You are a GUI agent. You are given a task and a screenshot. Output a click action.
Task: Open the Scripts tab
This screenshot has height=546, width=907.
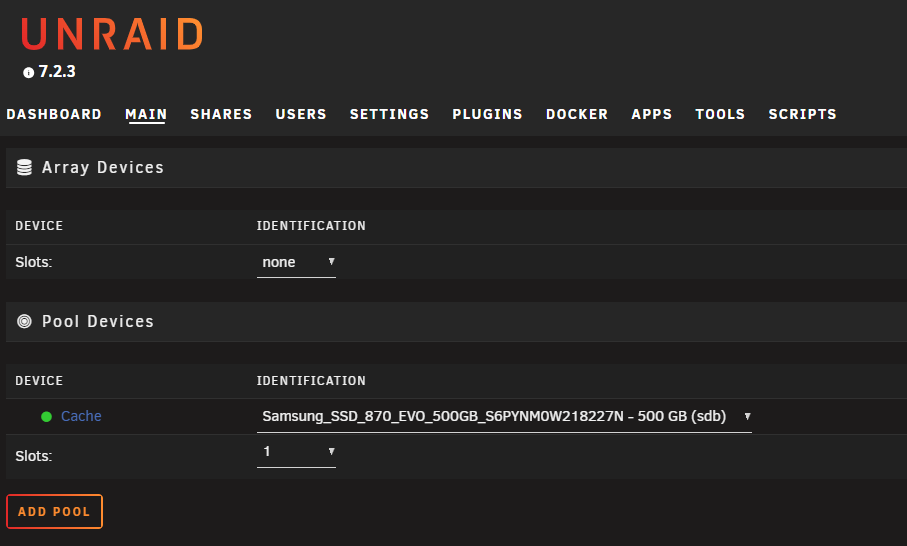click(802, 114)
